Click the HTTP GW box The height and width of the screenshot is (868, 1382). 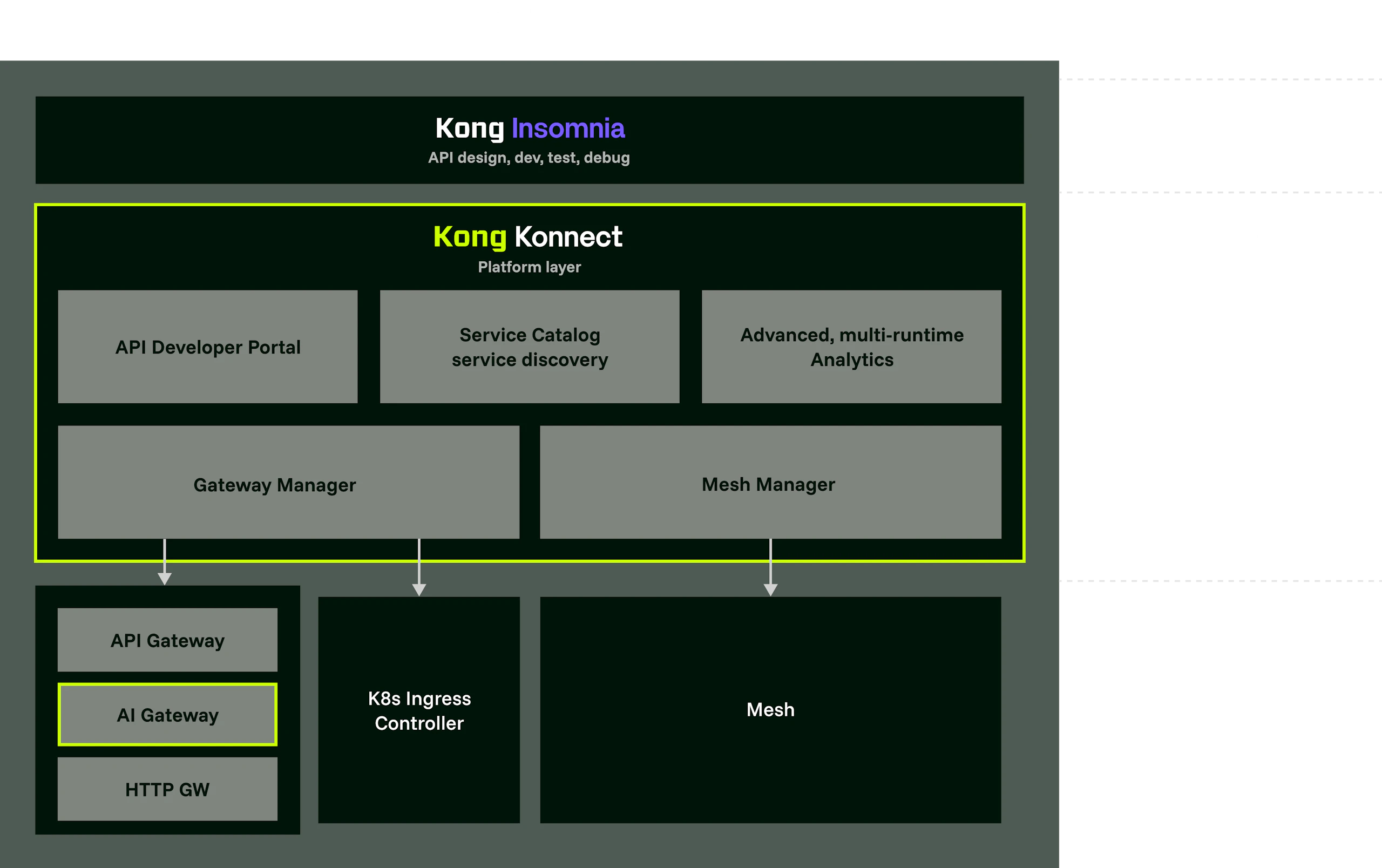[x=167, y=789]
